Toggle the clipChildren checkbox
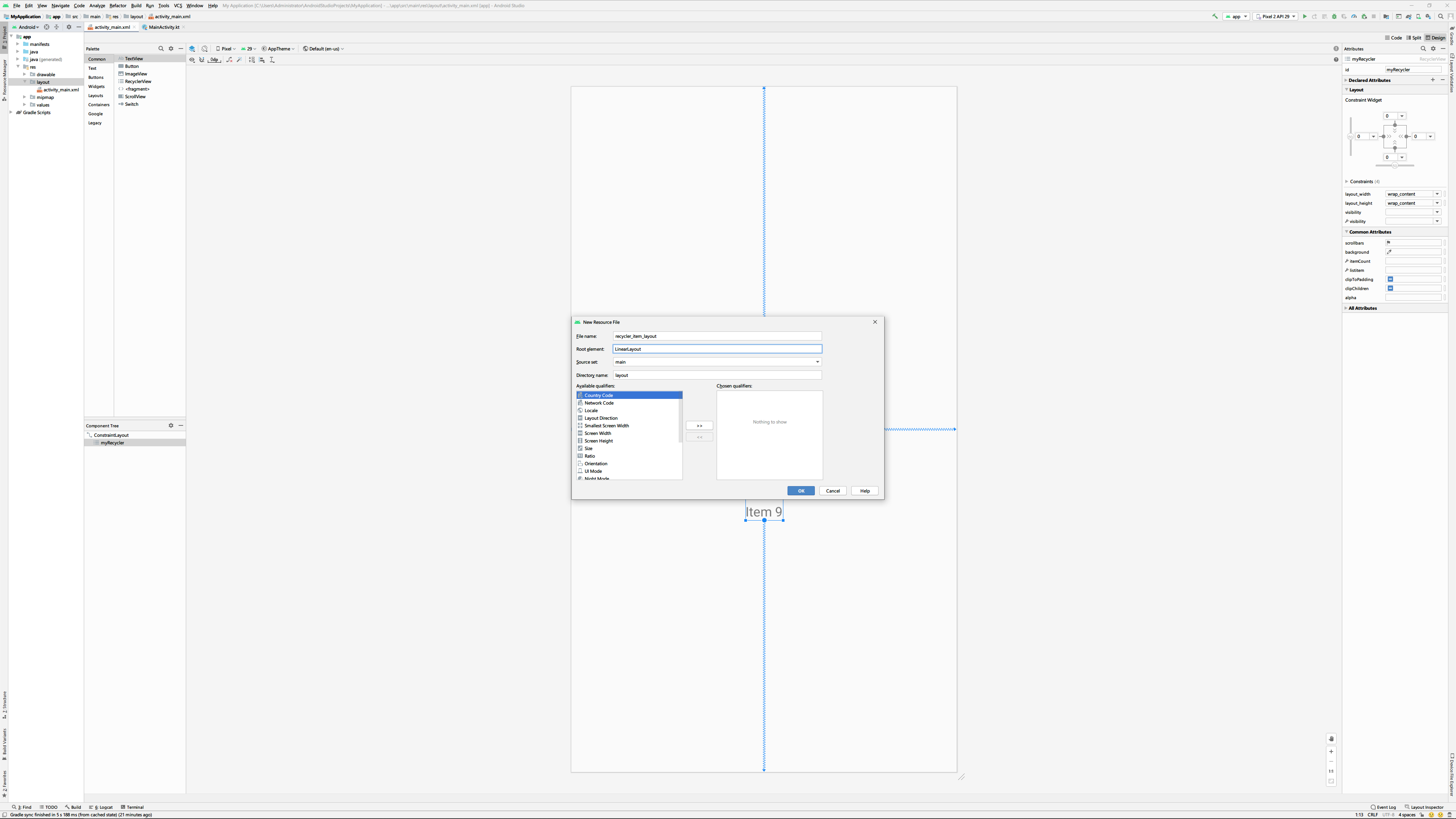Screen dimensions: 1456x819 pos(1390,288)
